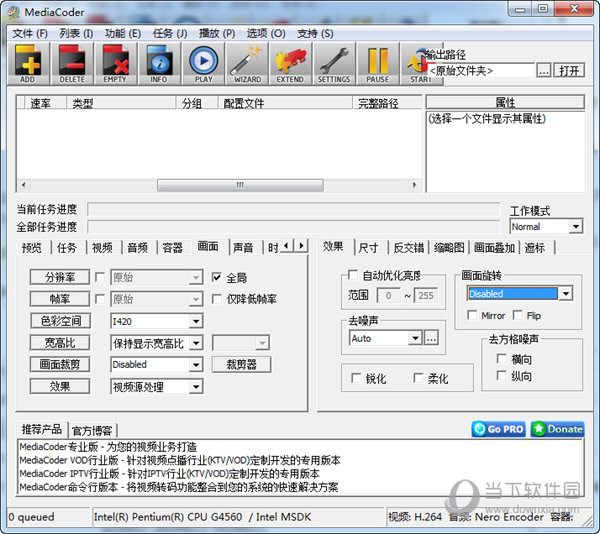Screen dimensions: 600x534
Task: Open the 官方博客 tab
Action: [92, 431]
